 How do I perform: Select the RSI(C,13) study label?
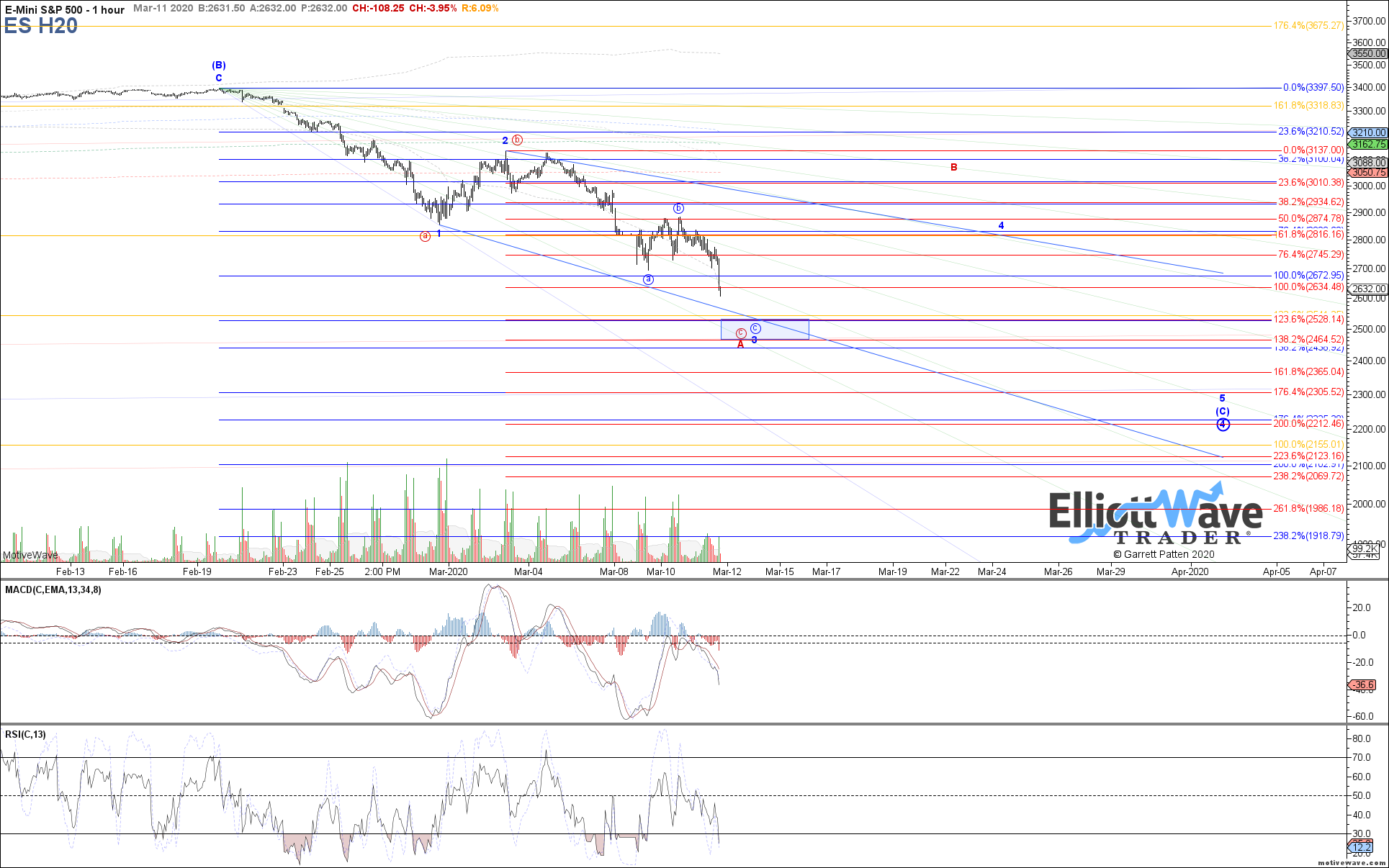click(24, 733)
